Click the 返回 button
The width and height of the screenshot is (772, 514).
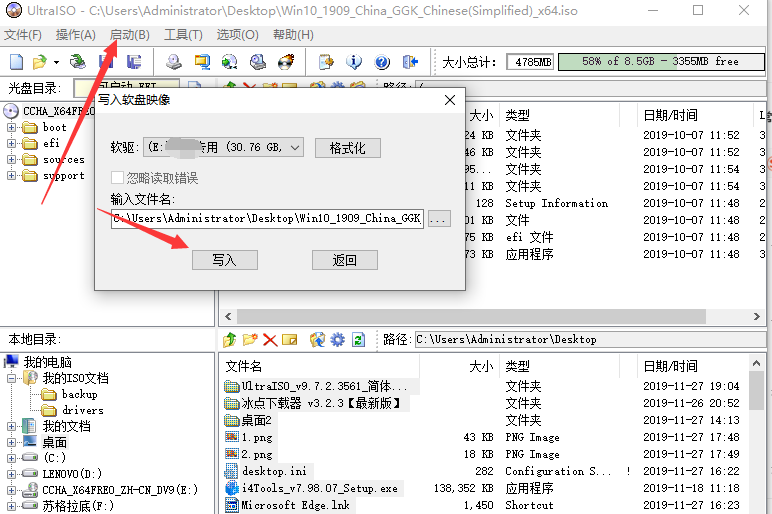coord(345,260)
